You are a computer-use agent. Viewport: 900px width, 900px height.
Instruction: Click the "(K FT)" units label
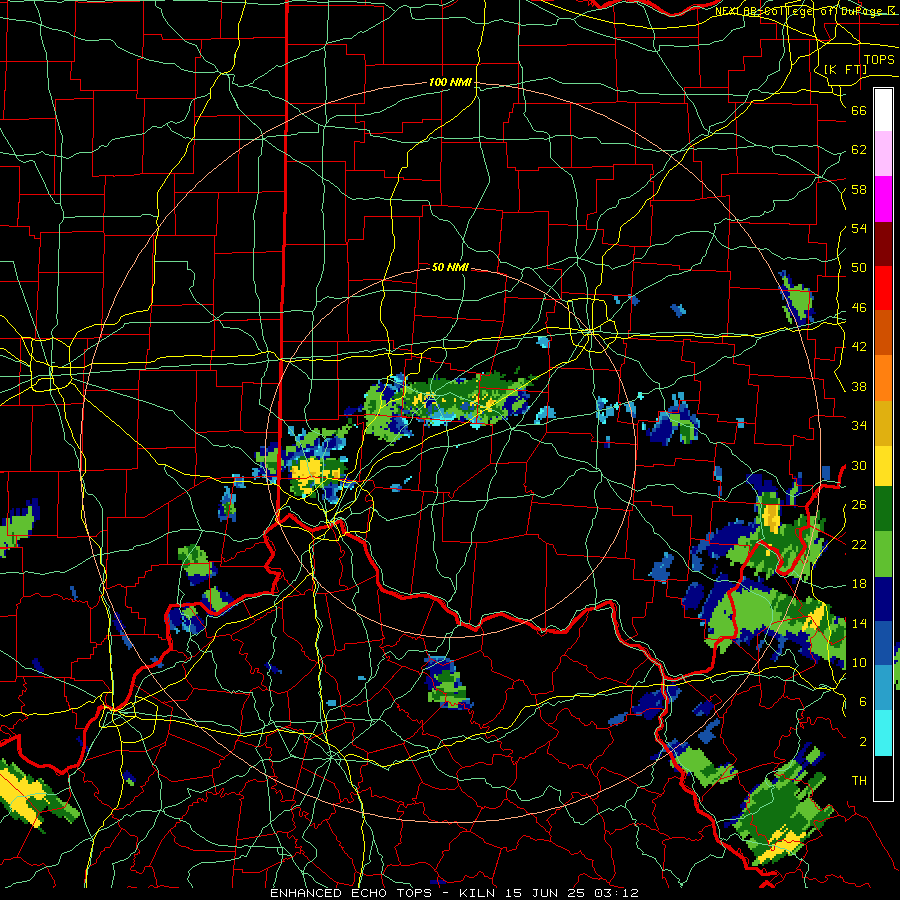(x=845, y=69)
